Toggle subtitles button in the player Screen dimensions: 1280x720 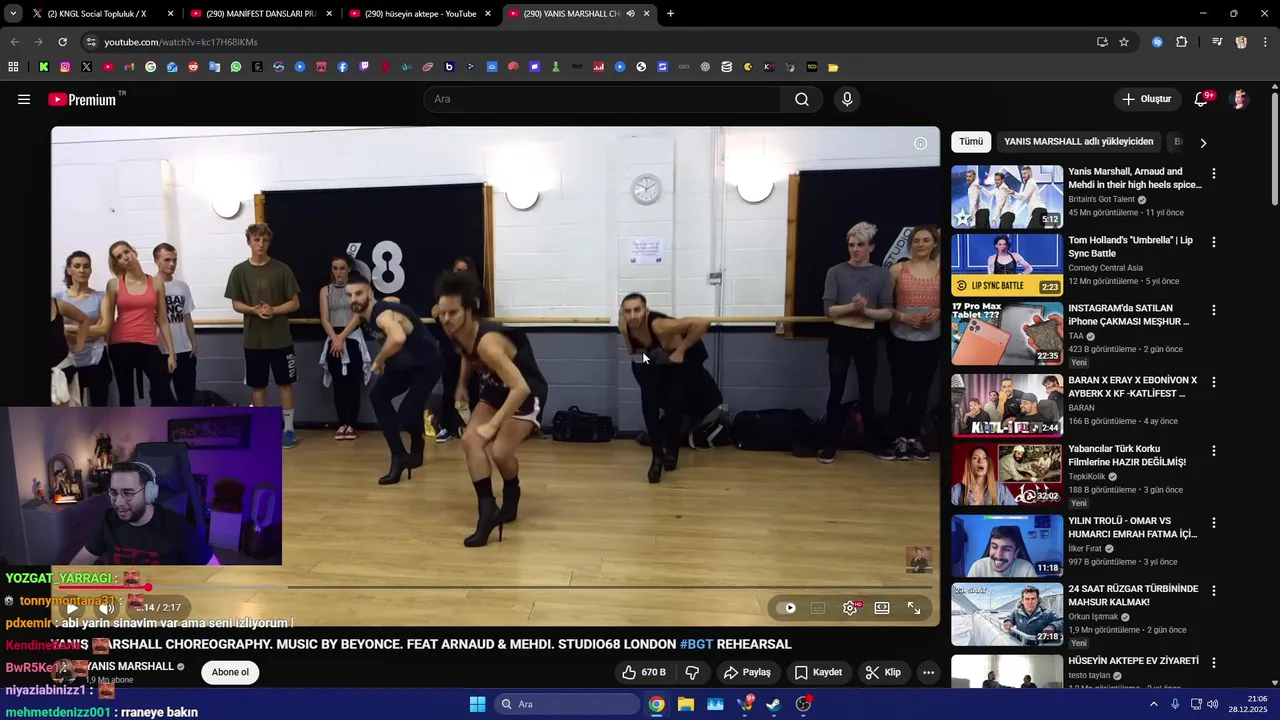coord(818,608)
